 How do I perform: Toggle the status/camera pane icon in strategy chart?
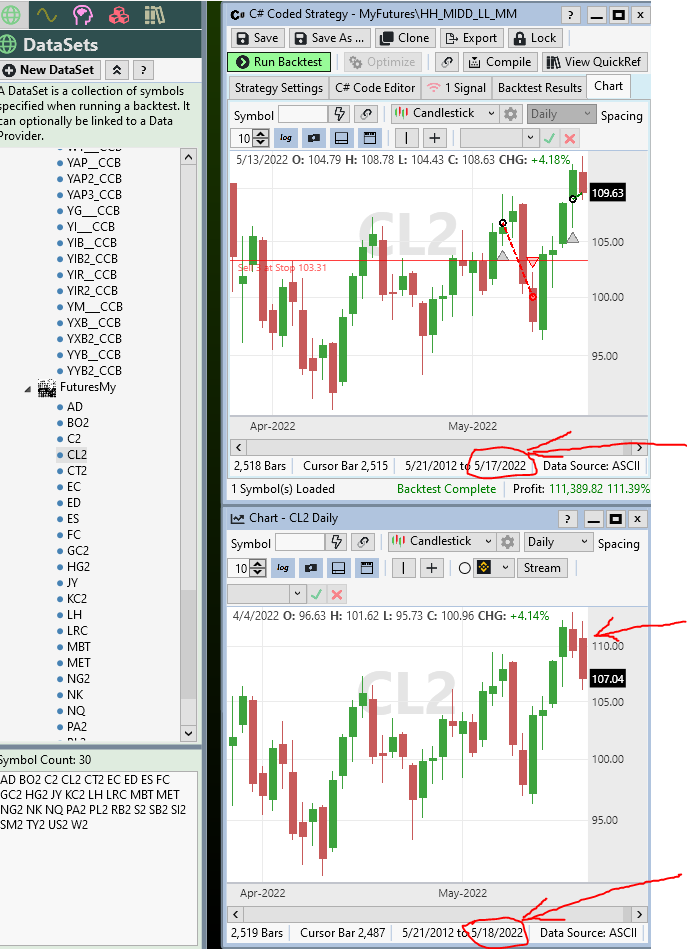click(314, 138)
